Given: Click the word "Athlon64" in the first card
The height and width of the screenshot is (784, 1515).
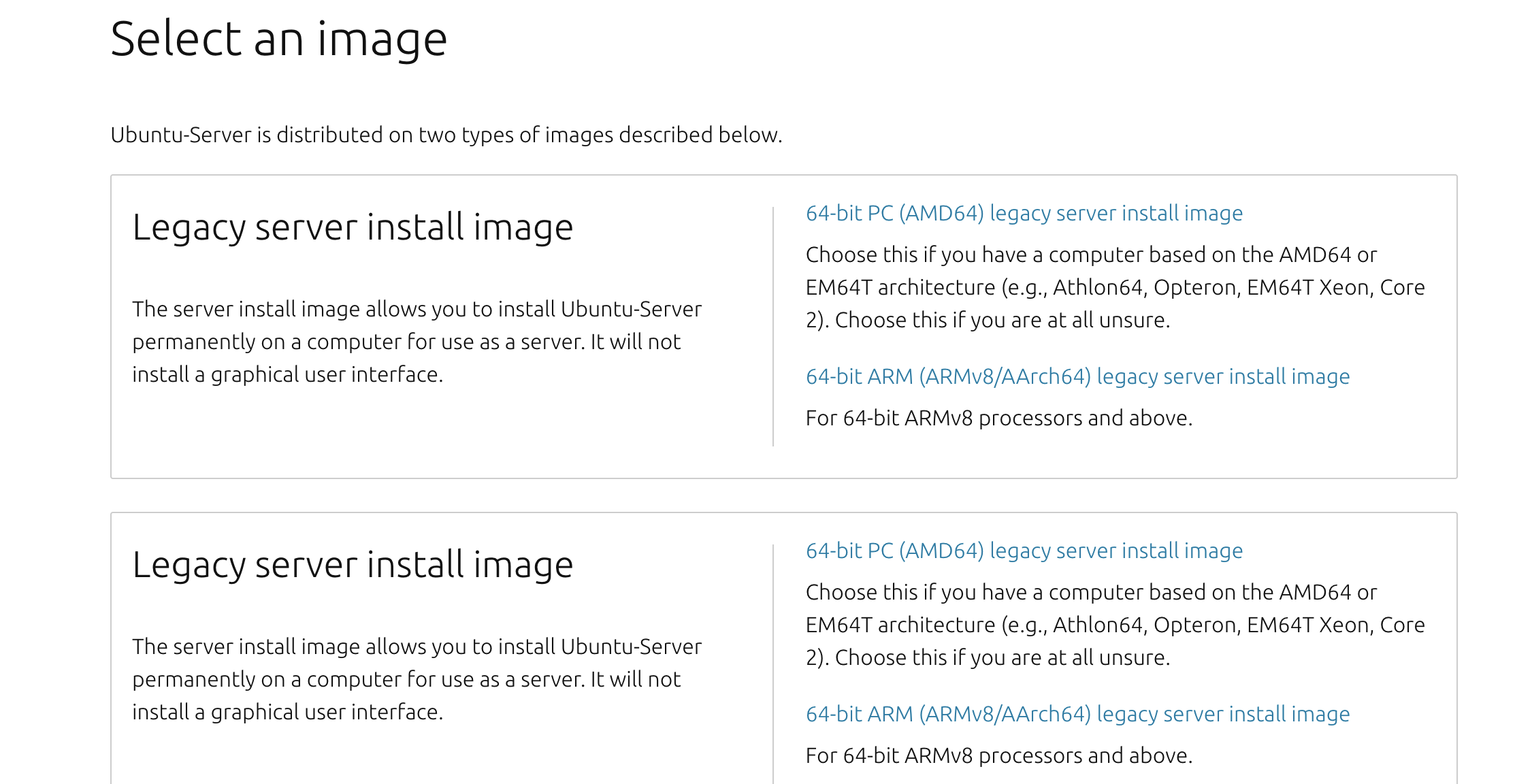Looking at the screenshot, I should click(x=1097, y=288).
